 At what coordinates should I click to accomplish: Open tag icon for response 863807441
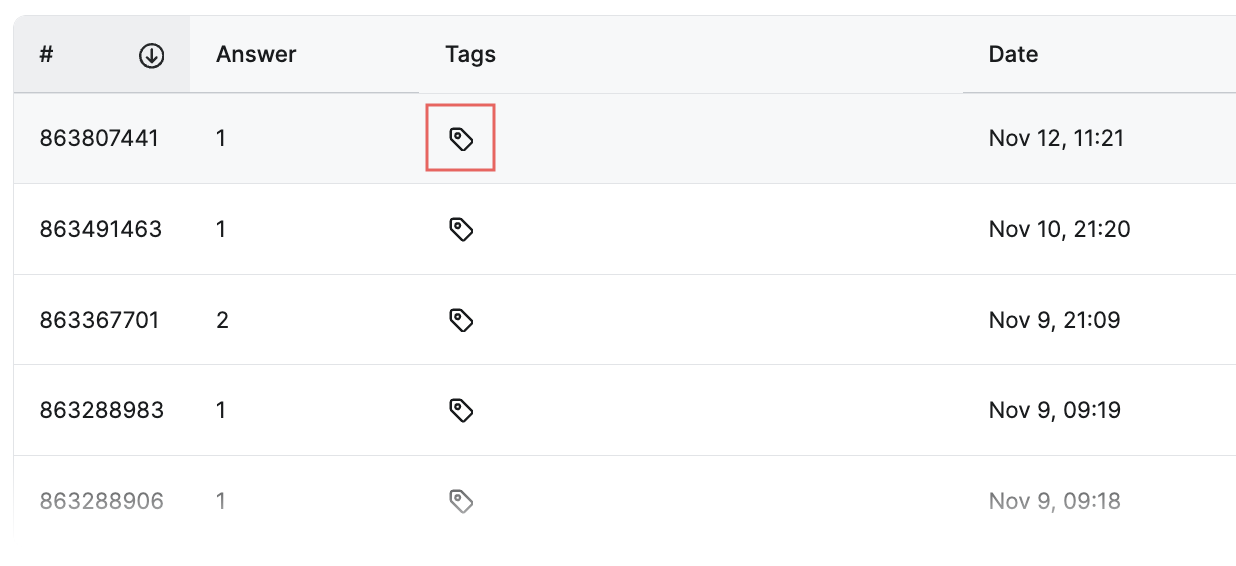(x=460, y=138)
